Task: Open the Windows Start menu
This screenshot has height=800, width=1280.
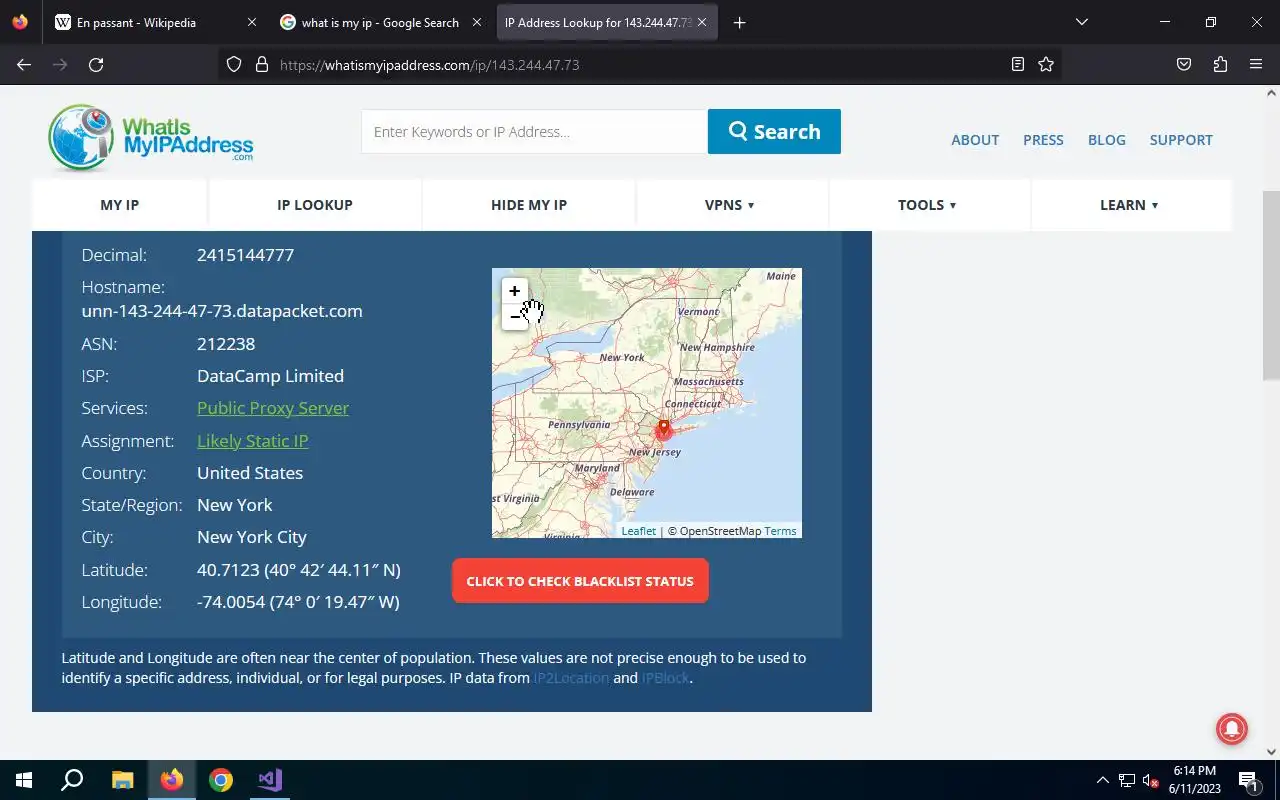Action: 24,780
